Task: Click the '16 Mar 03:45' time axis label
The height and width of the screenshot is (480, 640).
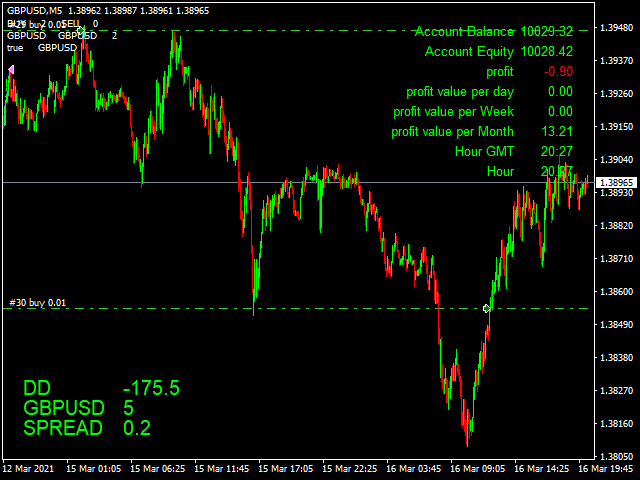Action: [413, 469]
